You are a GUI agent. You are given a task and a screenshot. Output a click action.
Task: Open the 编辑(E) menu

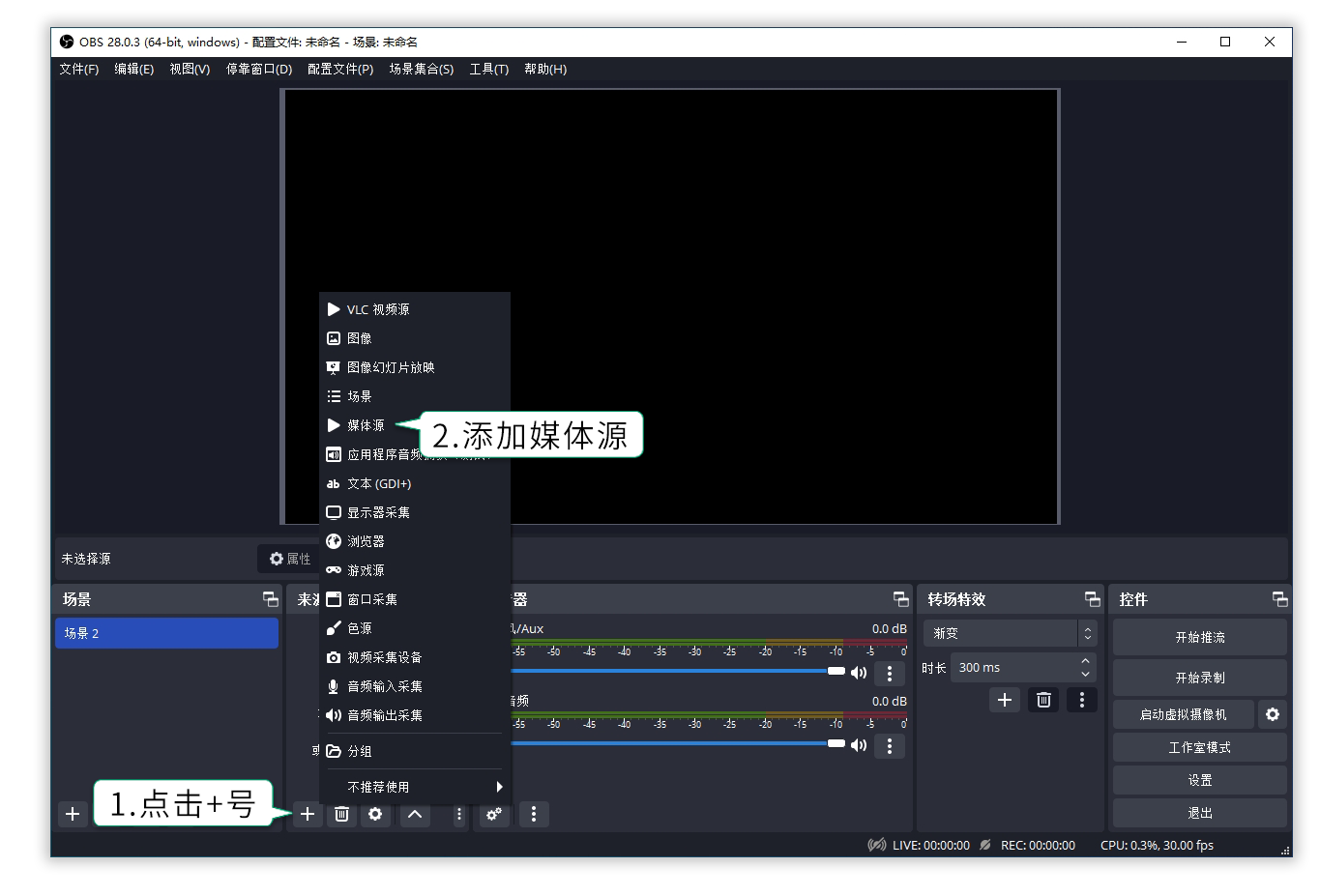point(134,70)
